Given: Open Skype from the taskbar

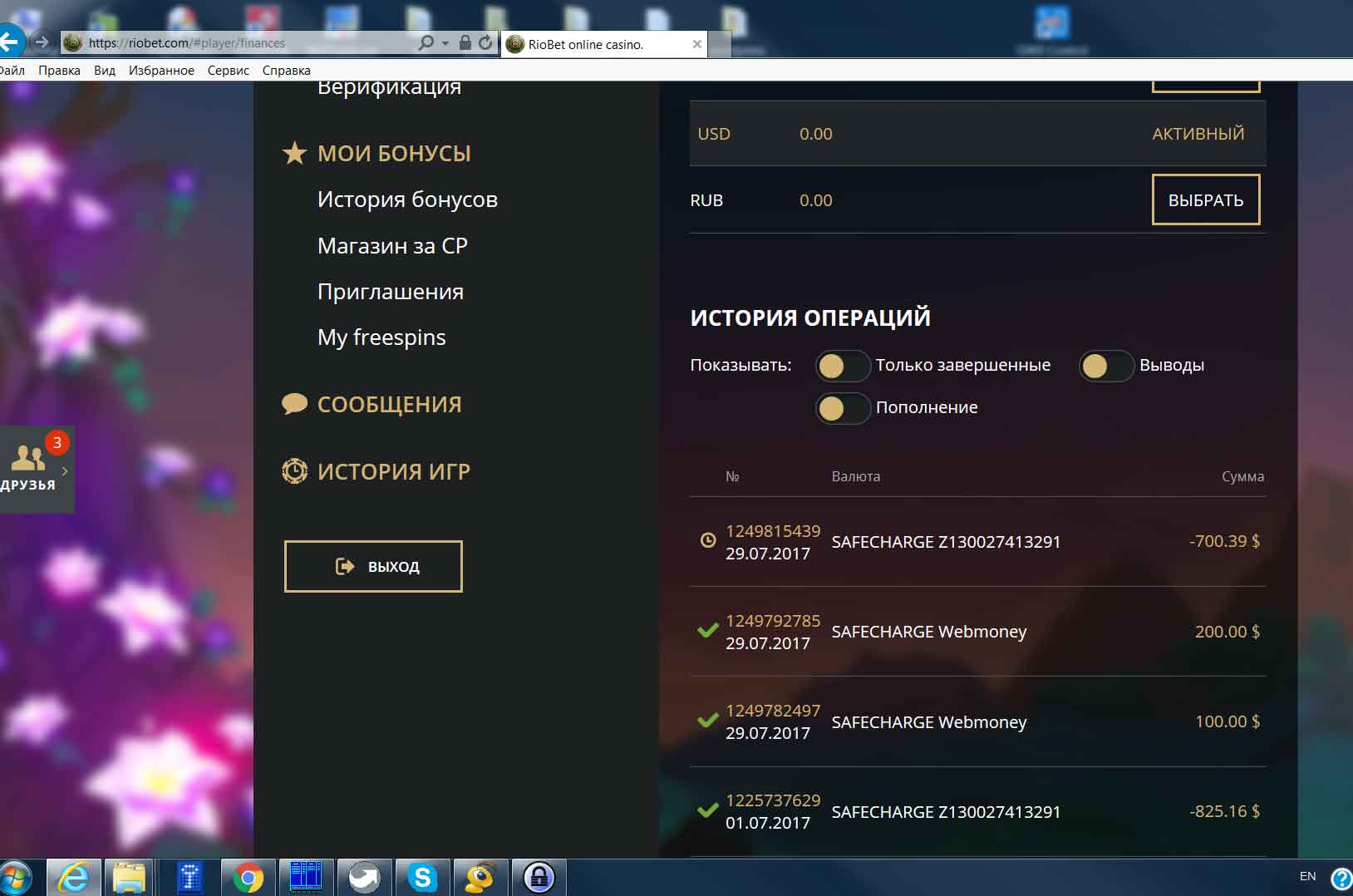Looking at the screenshot, I should click(422, 878).
